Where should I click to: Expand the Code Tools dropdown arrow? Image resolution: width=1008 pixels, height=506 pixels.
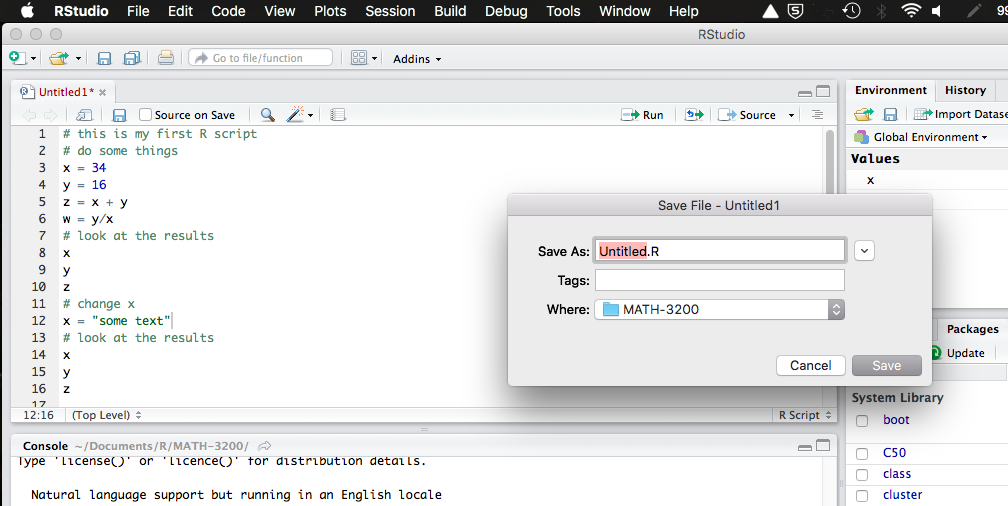point(310,116)
